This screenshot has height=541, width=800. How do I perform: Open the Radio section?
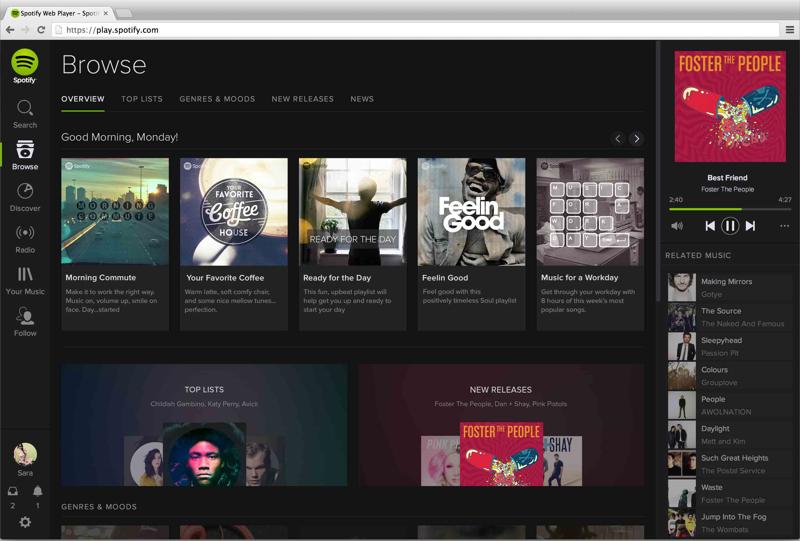click(24, 239)
